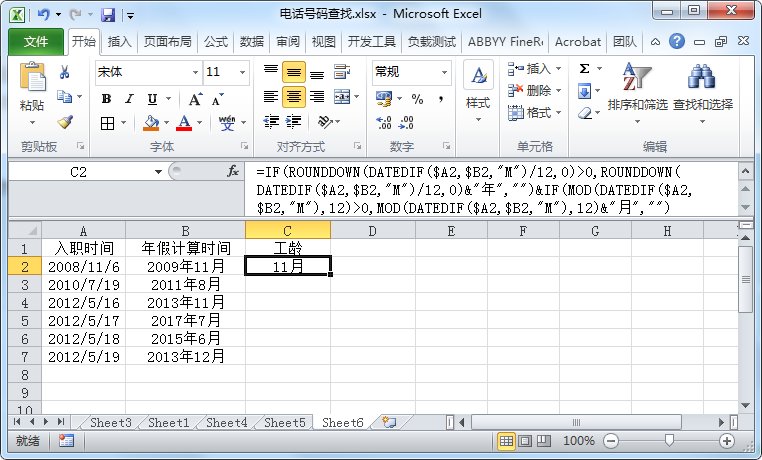Decrease indent in cell
Viewport: 762px width, 460px height.
(x=271, y=121)
